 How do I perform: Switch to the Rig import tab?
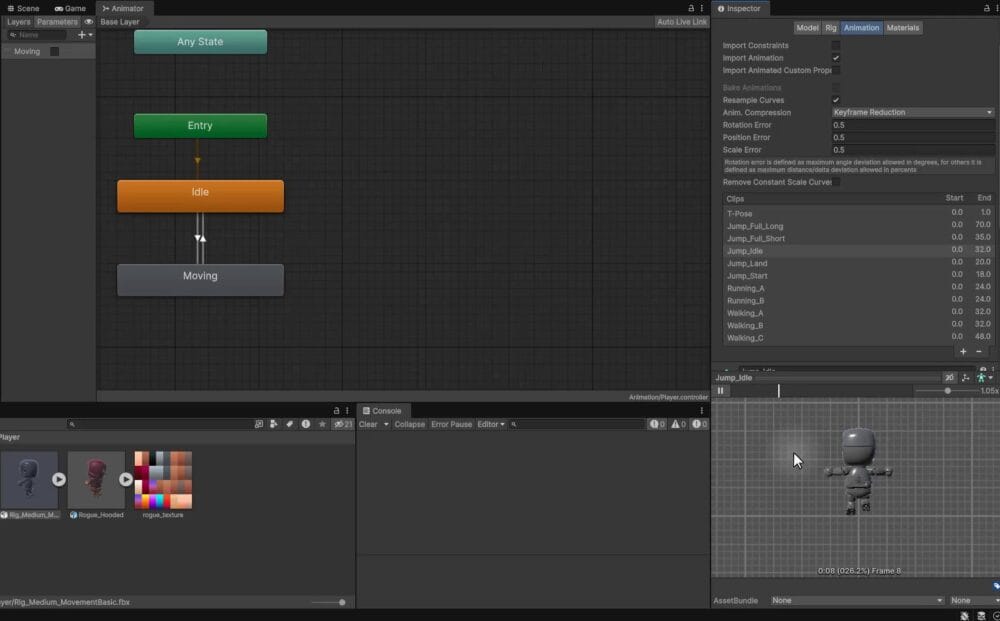click(x=830, y=28)
